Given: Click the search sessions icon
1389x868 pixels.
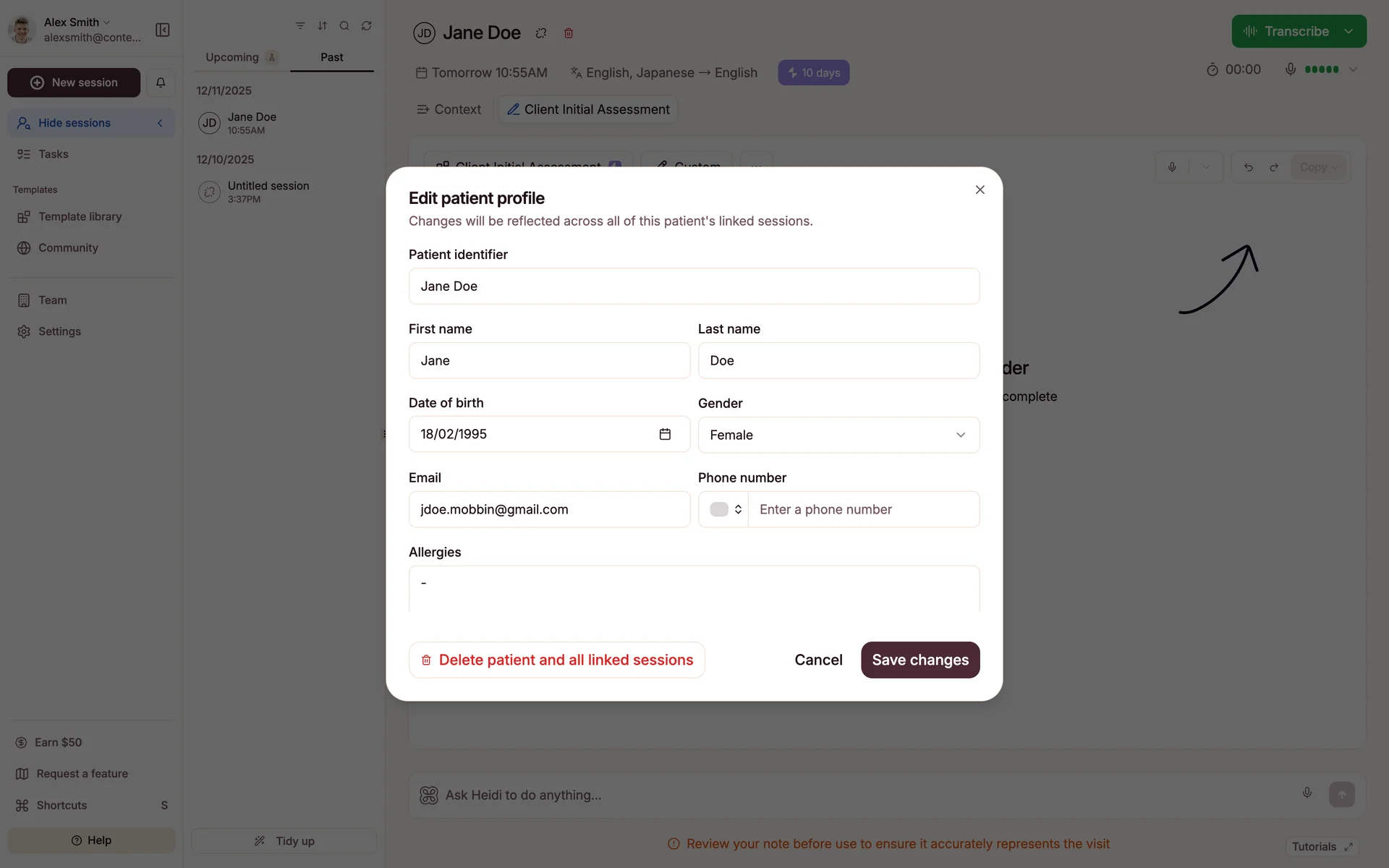Looking at the screenshot, I should point(344,26).
